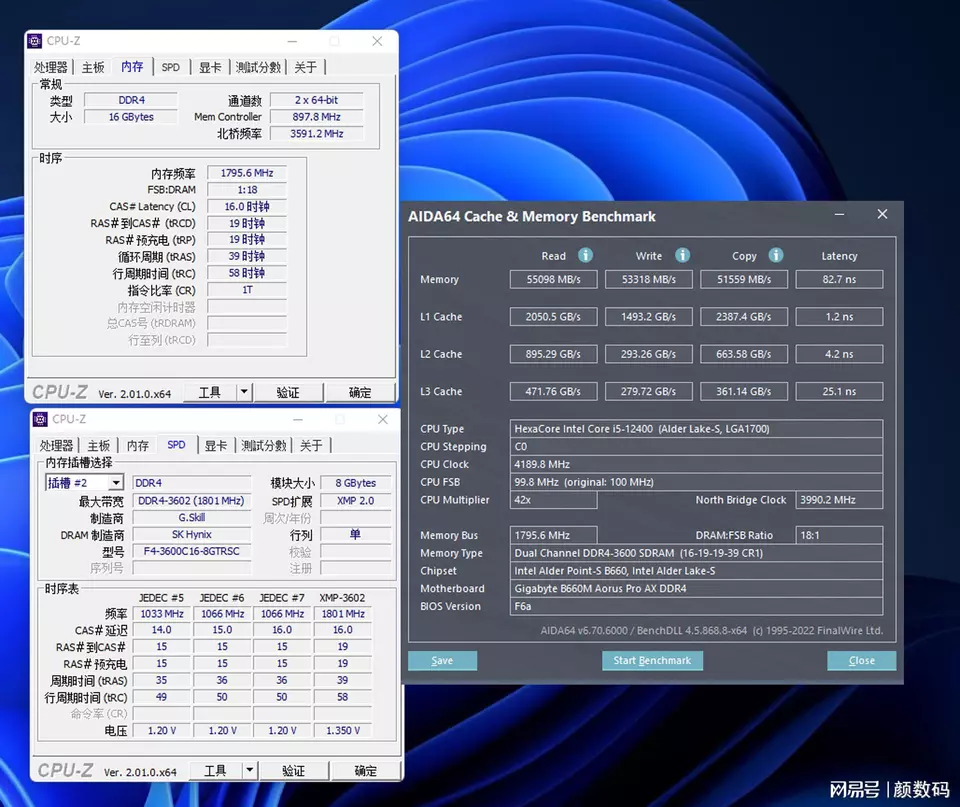Viewport: 960px width, 807px height.
Task: Click BIOS Version value F6a
Action: [x=696, y=606]
